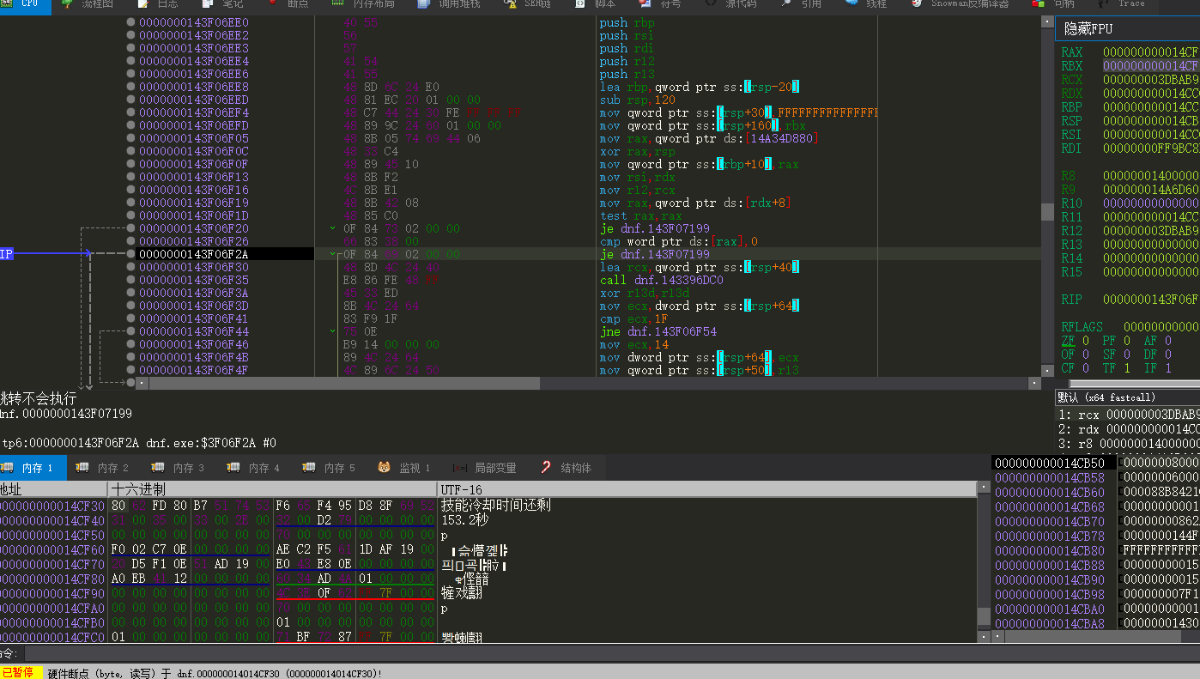Select the current RIP row 0000000143F06F2A
The width and height of the screenshot is (1200, 679).
[x=225, y=254]
